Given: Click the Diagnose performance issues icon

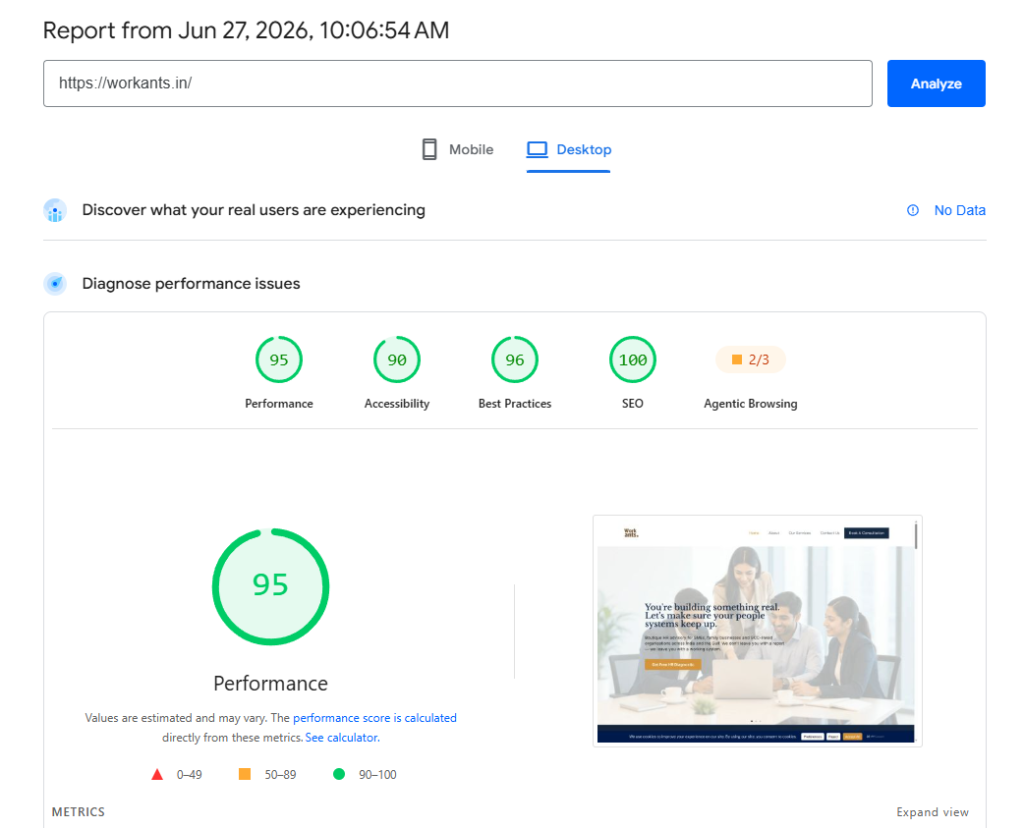Looking at the screenshot, I should 55,283.
